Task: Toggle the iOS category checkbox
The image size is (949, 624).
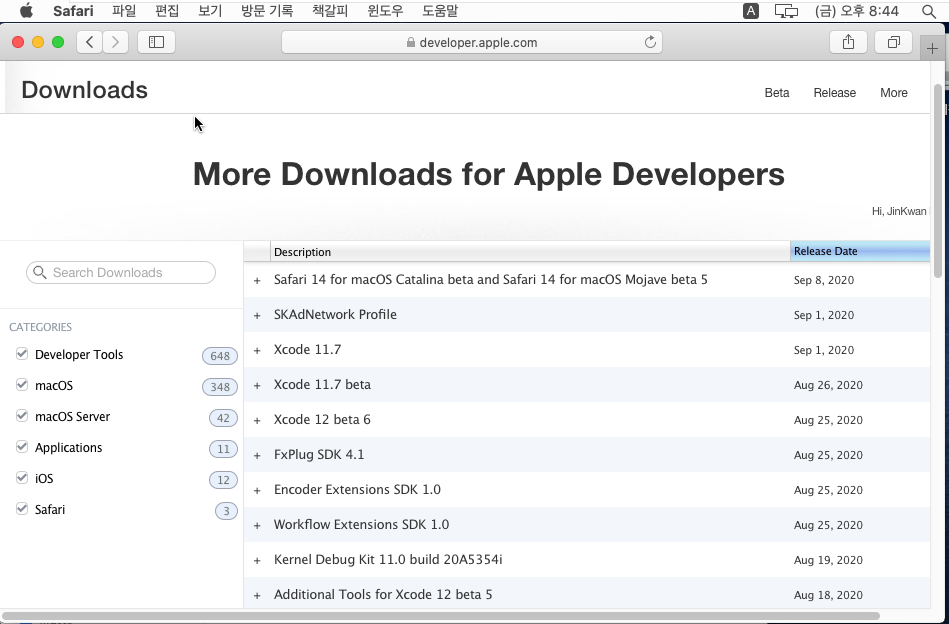Action: [x=22, y=478]
